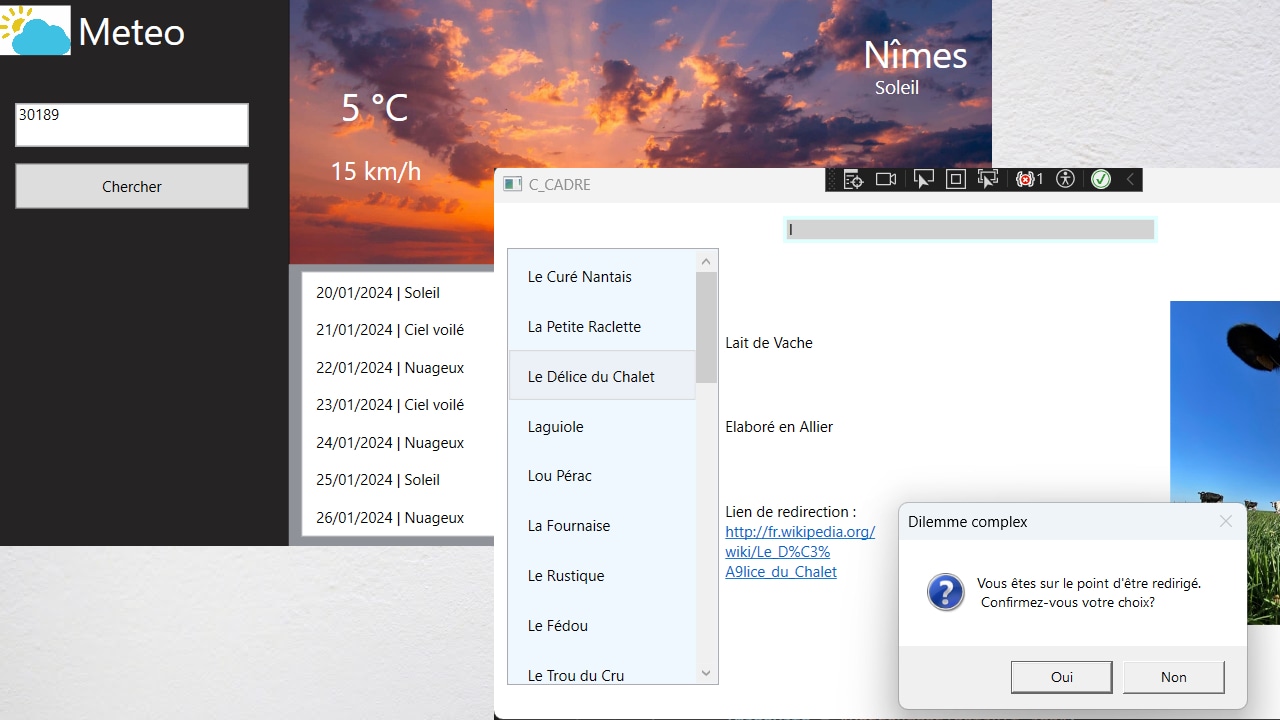Click the cheese list scrollbar thumb
Viewport: 1280px width, 720px height.
tap(706, 327)
